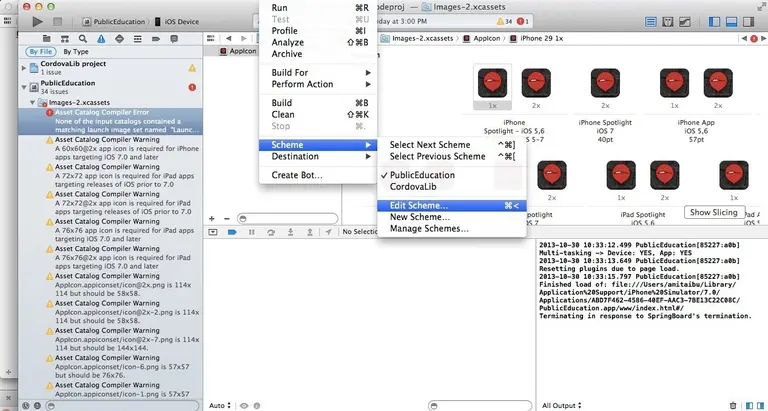Select the iPhone Spotlight iOS 7 2x icon
The width and height of the screenshot is (768, 411).
(x=605, y=83)
